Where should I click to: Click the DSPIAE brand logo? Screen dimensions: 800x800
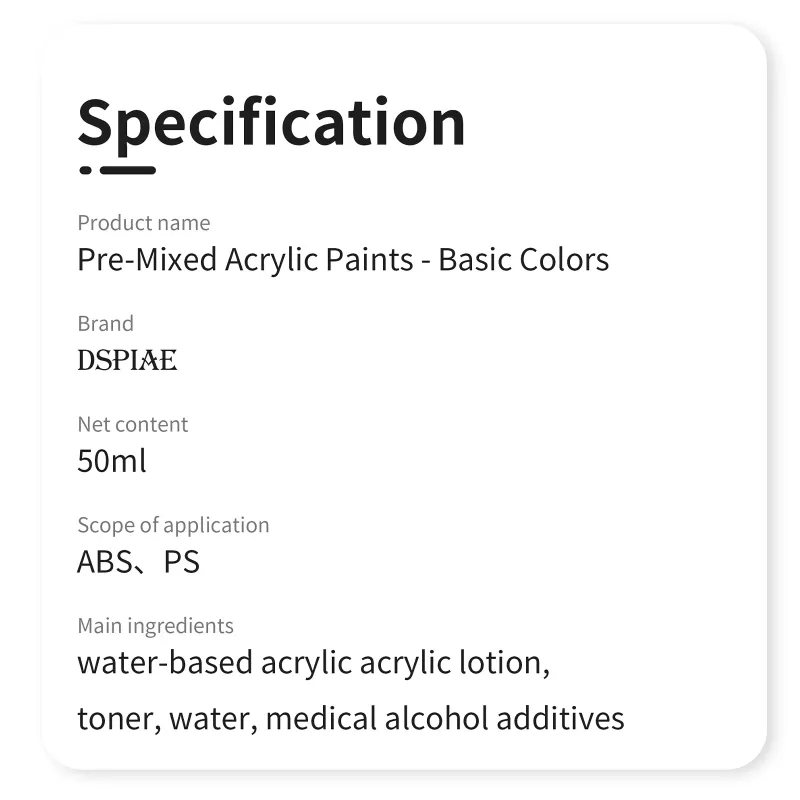click(127, 360)
